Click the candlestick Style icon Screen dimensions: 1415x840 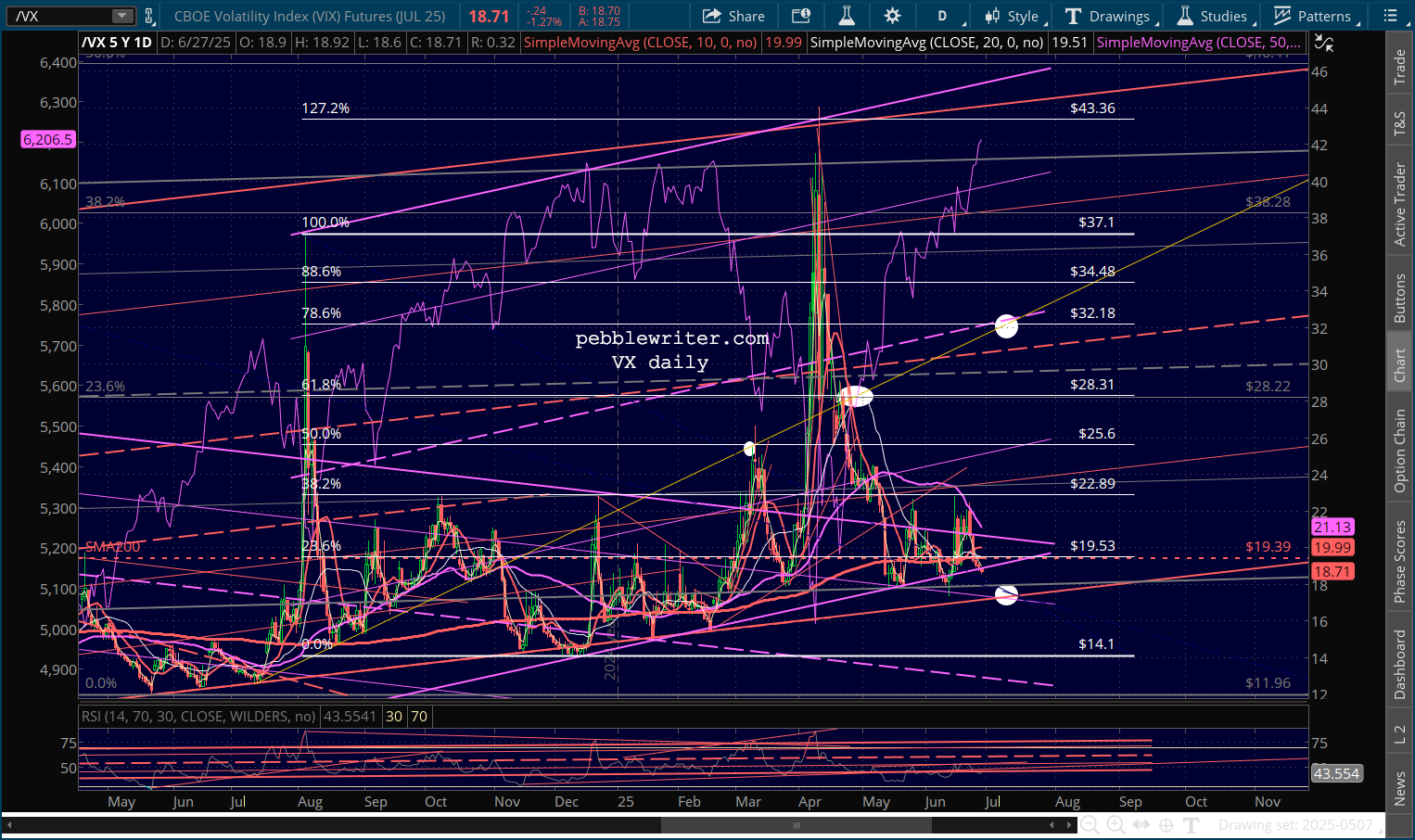992,16
